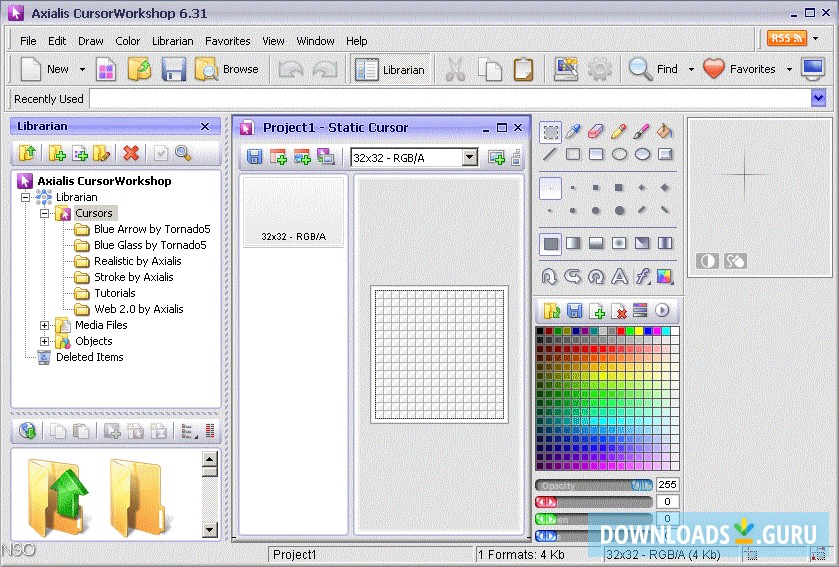Screen dimensions: 839x567
Task: Click the Redo arrow icon
Action: 325,70
